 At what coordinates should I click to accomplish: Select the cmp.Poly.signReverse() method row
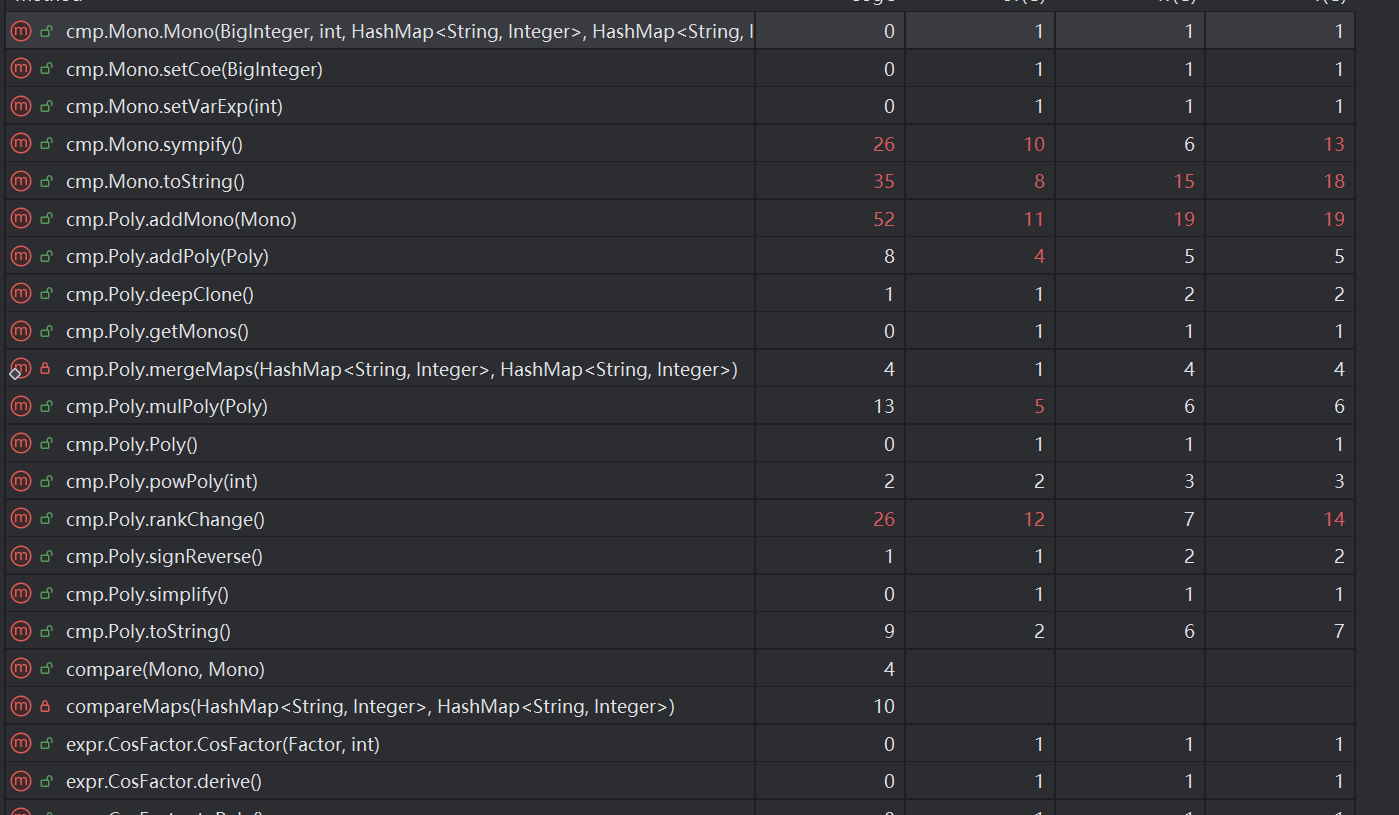click(164, 557)
